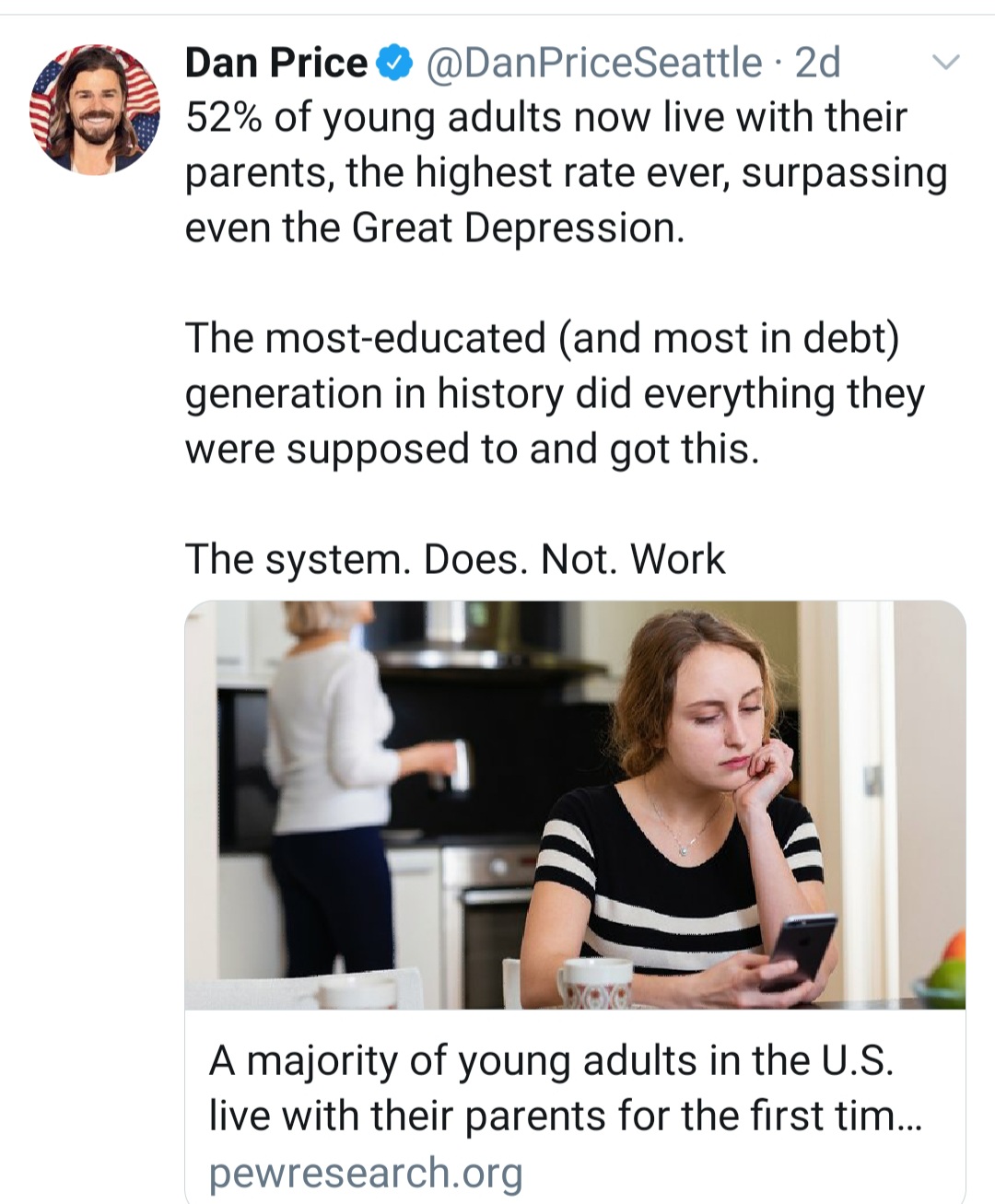
Task: Expand the tweet options chevron
Action: pos(946,64)
